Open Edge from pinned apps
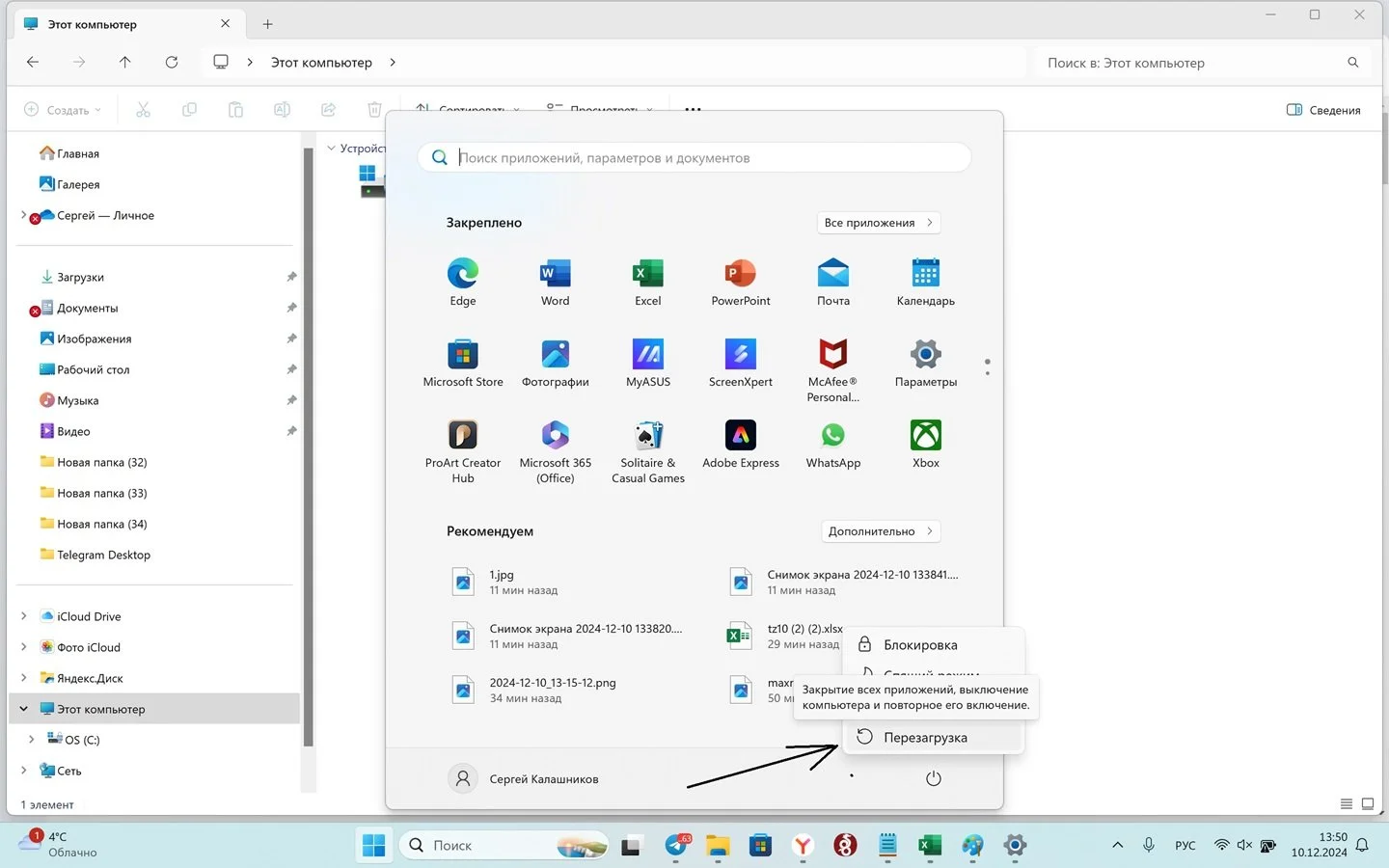Screen dimensions: 1389x868 click(x=463, y=282)
